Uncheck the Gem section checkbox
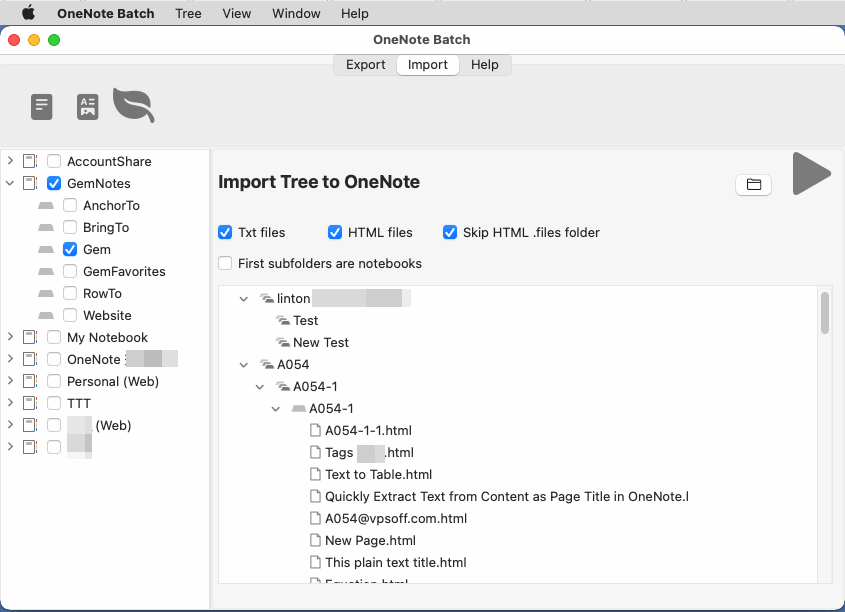The width and height of the screenshot is (845, 612). pyautogui.click(x=70, y=249)
